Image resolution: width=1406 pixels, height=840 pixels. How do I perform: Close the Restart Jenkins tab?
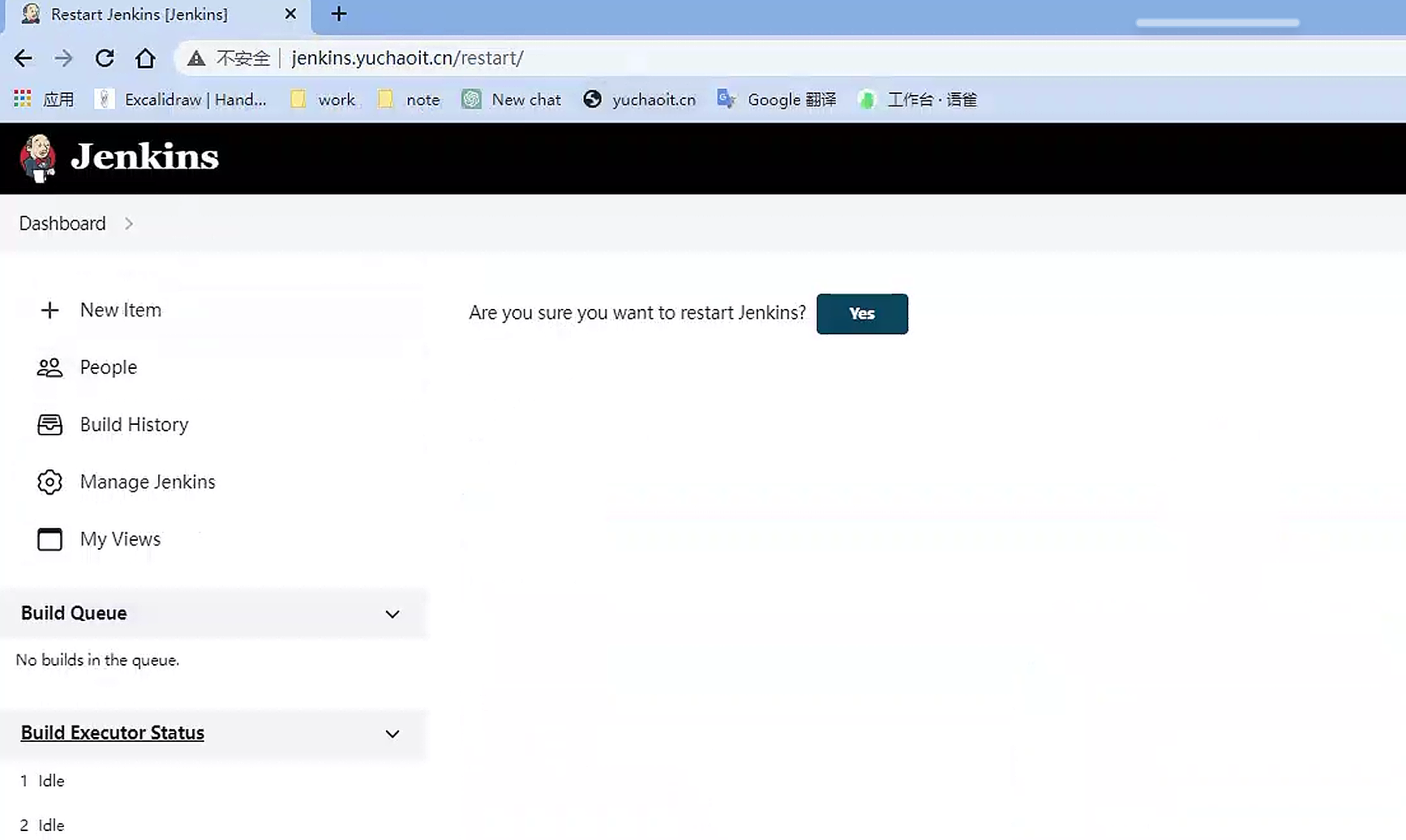(x=290, y=15)
